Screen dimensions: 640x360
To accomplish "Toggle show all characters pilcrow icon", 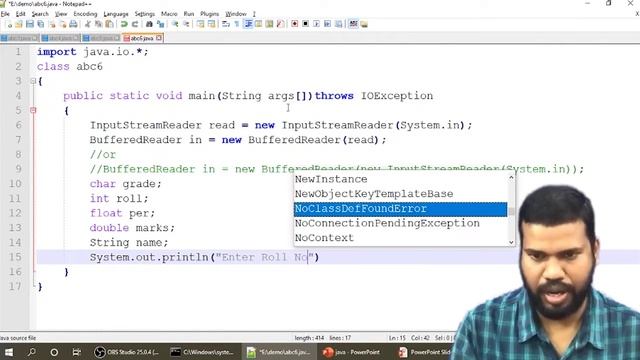I will pyautogui.click(x=237, y=24).
